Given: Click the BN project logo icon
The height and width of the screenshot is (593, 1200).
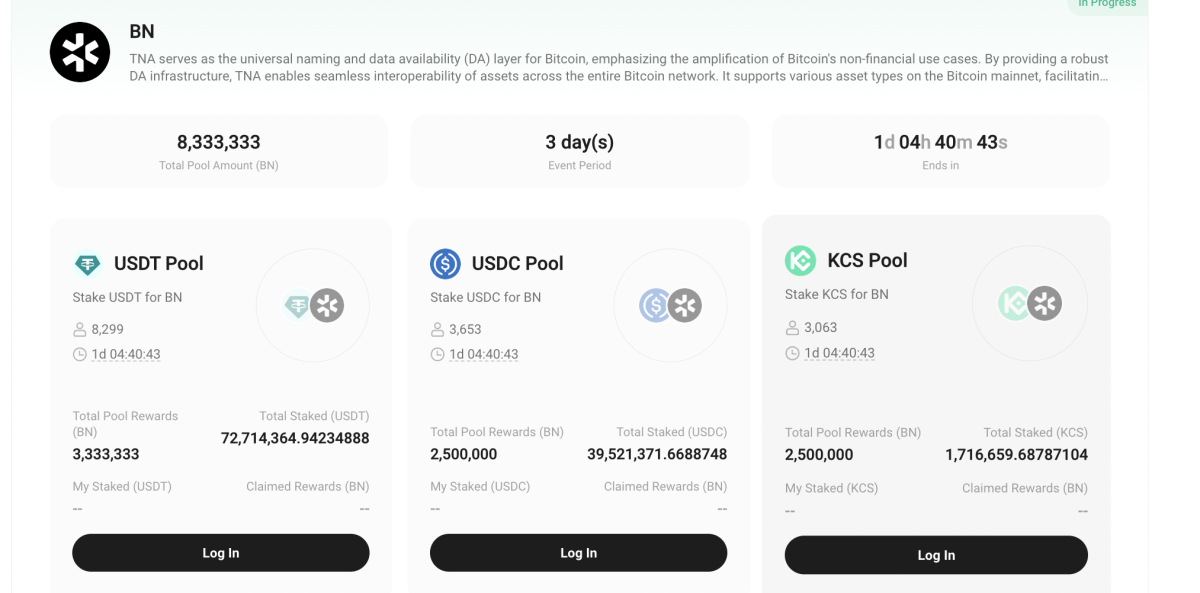Looking at the screenshot, I should pos(79,52).
